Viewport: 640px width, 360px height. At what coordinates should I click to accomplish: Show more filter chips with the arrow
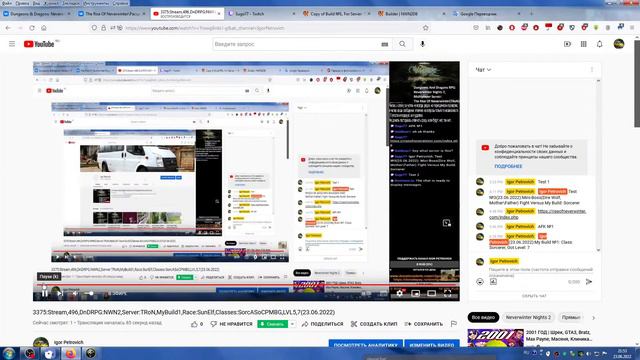(x=593, y=317)
